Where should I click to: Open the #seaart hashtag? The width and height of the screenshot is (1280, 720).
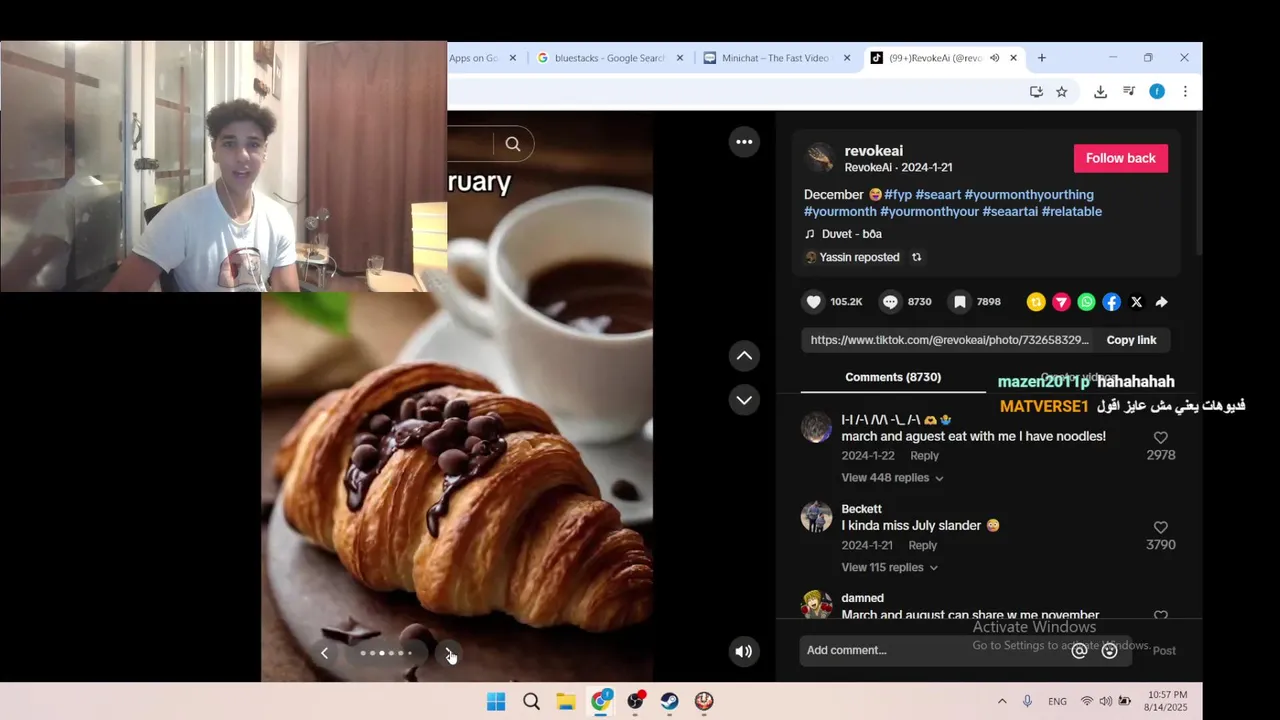tap(938, 194)
